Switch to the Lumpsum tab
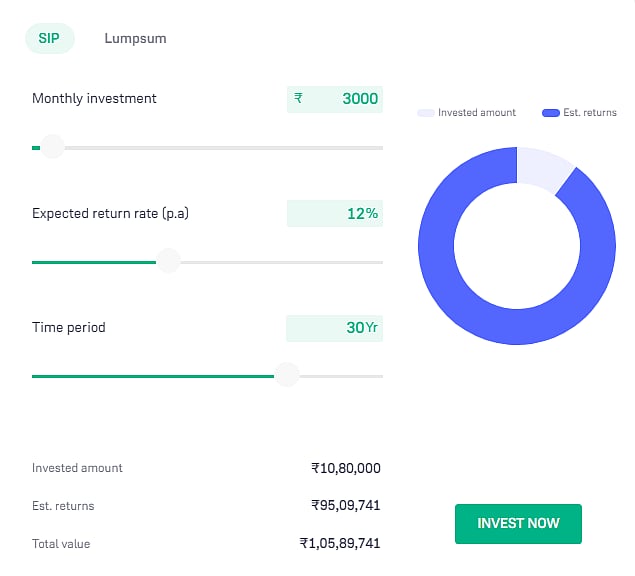The height and width of the screenshot is (576, 635). click(x=135, y=39)
